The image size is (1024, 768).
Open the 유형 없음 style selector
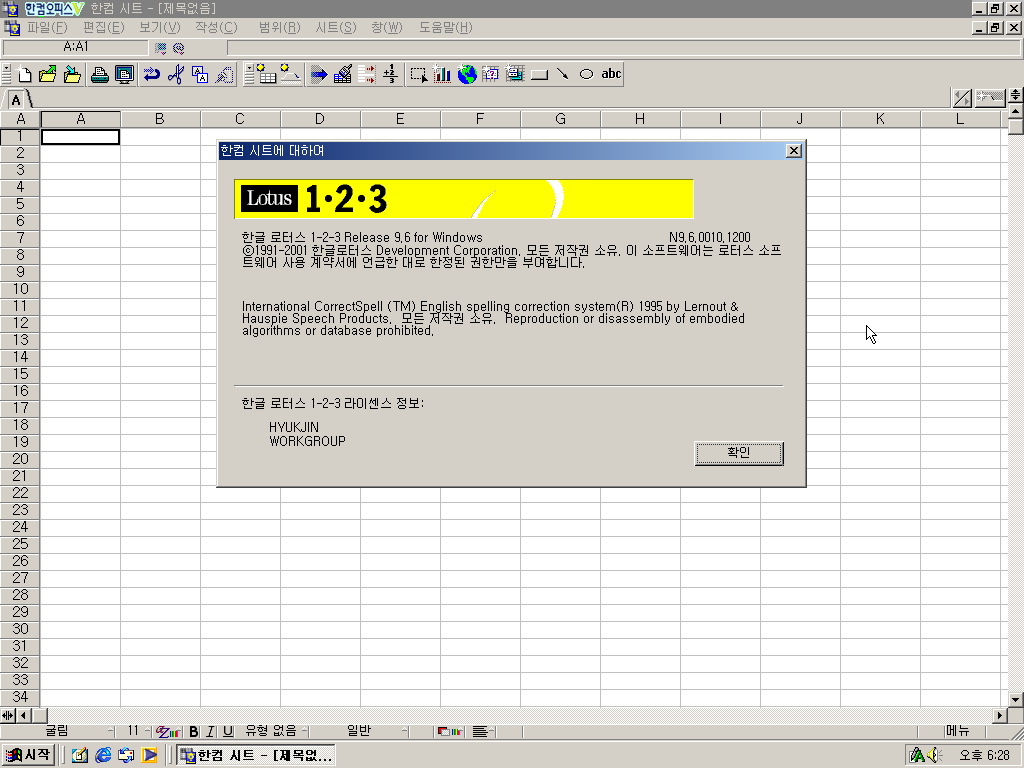coord(273,731)
